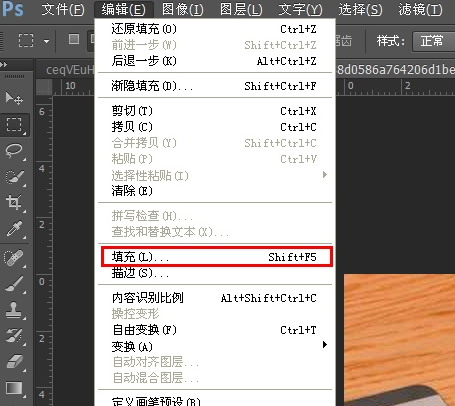The width and height of the screenshot is (455, 406).
Task: Select the Rectangular Marquee tool in toolbox
Action: pyautogui.click(x=14, y=124)
